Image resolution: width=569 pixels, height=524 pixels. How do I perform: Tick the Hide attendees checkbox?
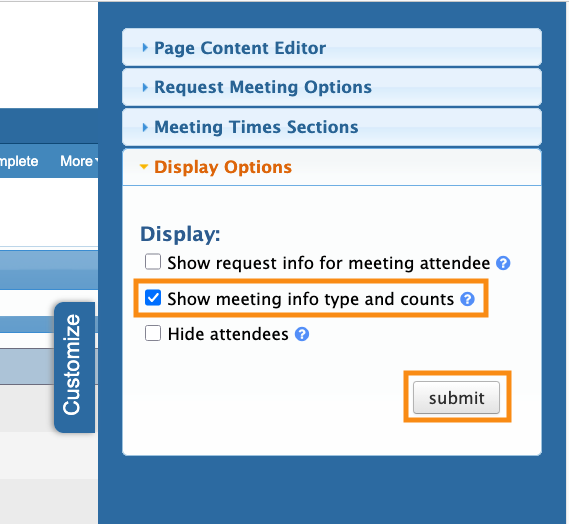pos(153,333)
